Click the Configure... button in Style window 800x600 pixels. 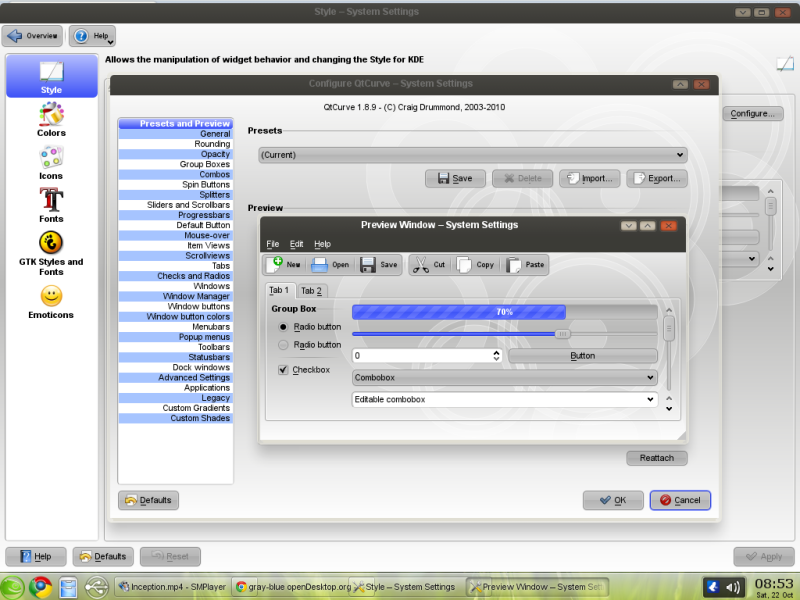tap(753, 113)
